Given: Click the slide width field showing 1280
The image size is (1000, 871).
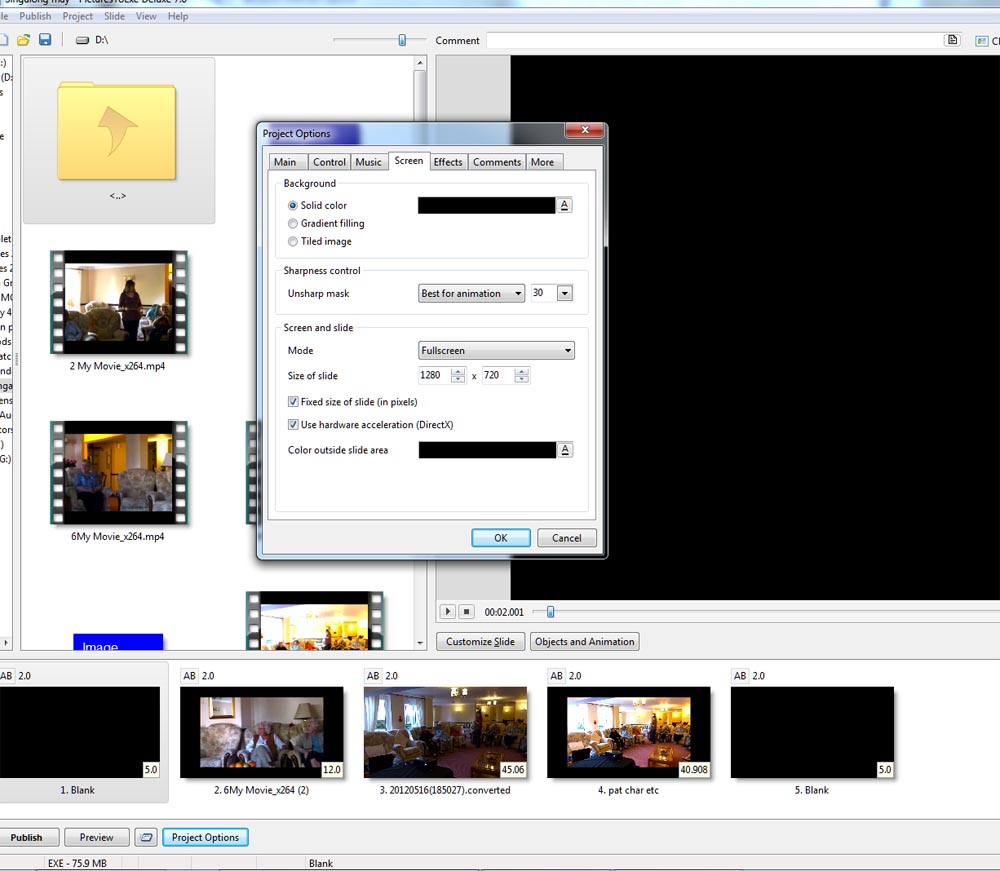Looking at the screenshot, I should point(434,376).
